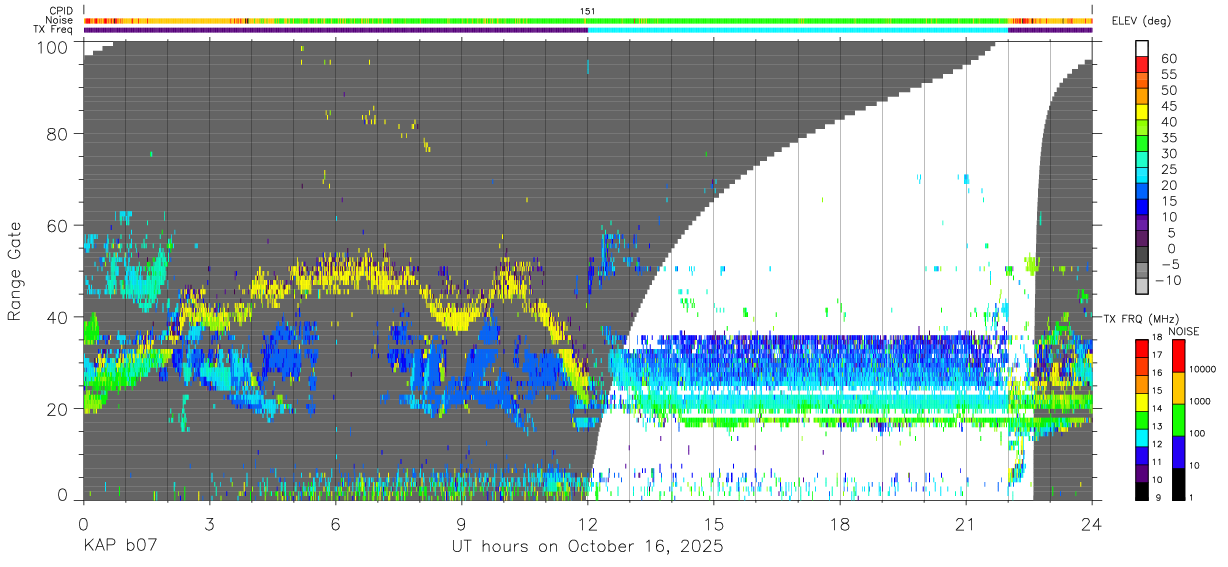
Task: Click y-axis tick label '40'
Action: pos(58,317)
